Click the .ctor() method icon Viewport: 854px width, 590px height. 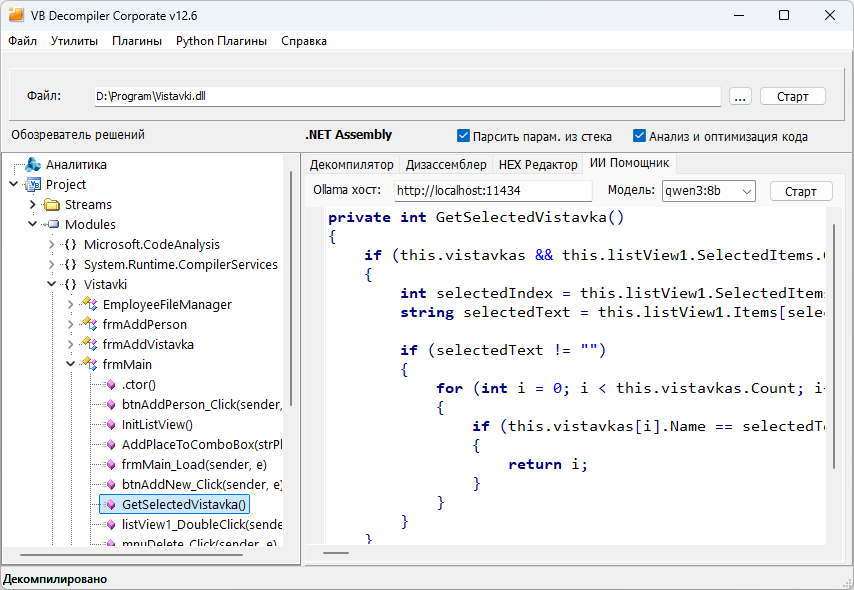(x=111, y=385)
